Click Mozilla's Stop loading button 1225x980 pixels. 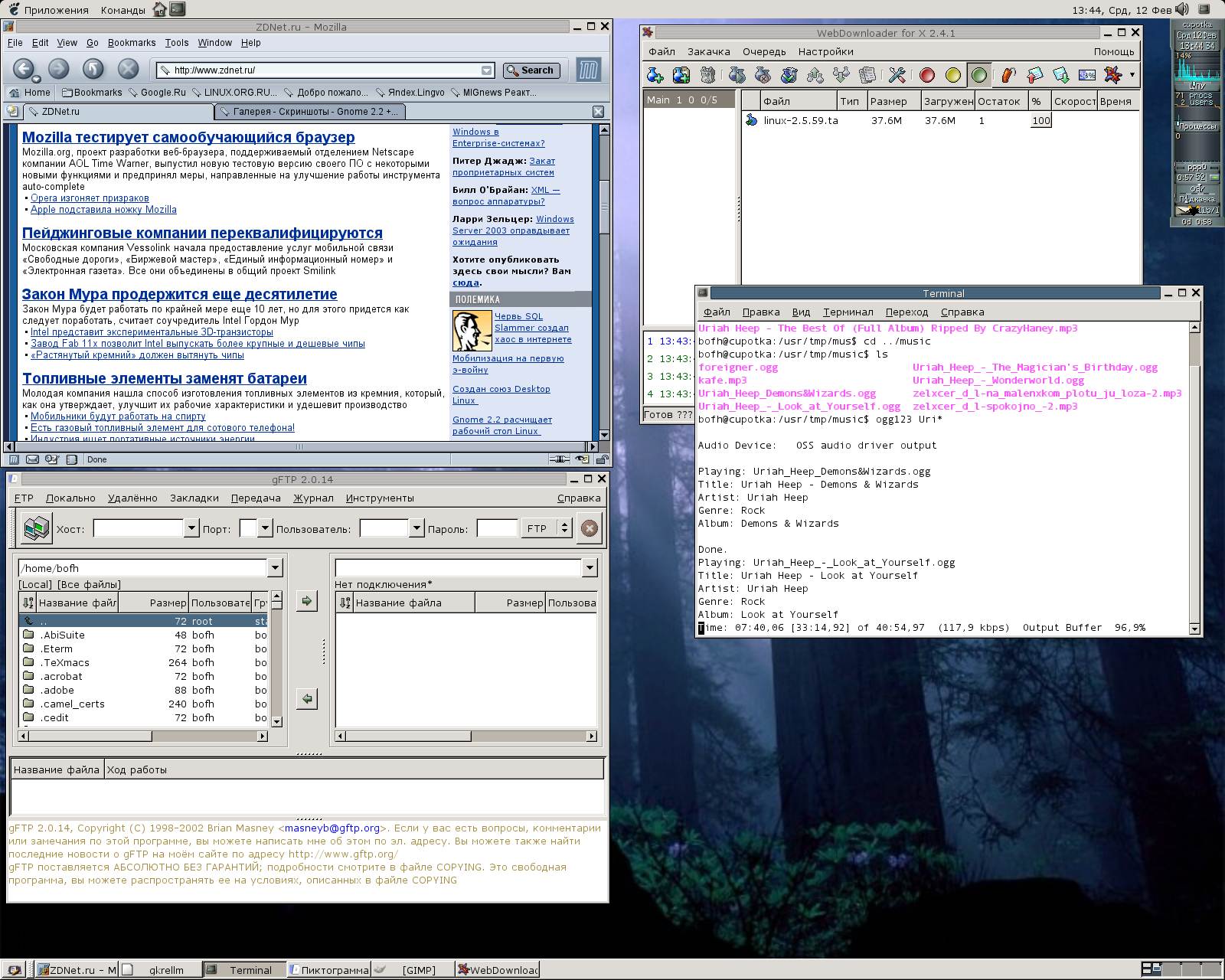[129, 69]
